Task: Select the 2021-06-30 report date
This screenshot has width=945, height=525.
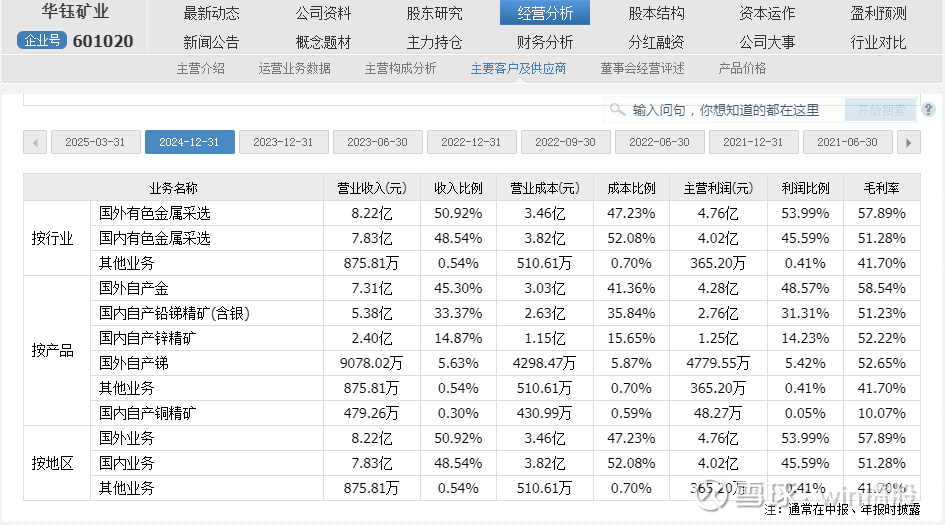Action: [x=847, y=142]
